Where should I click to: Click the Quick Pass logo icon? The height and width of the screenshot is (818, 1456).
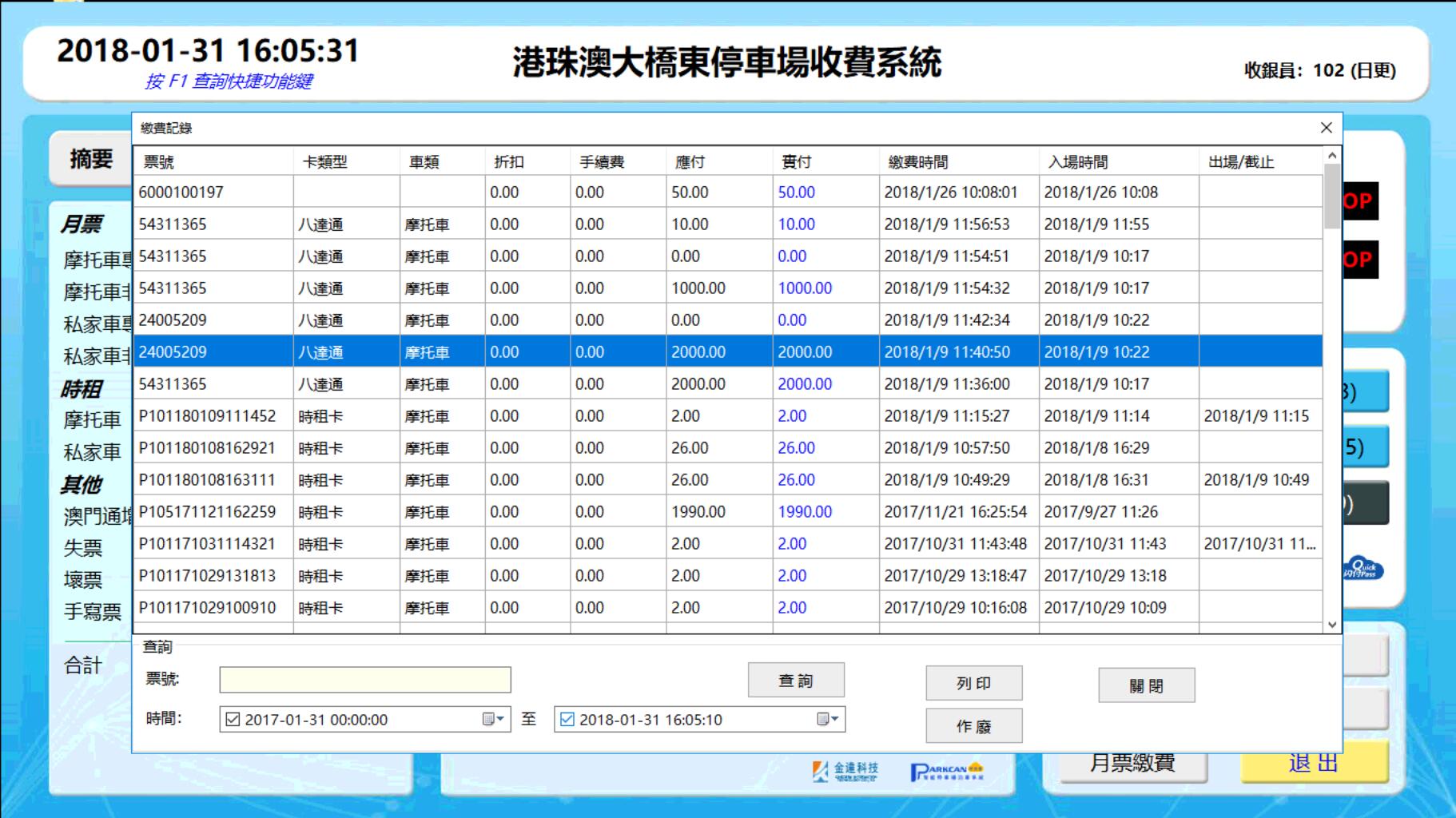click(1364, 569)
